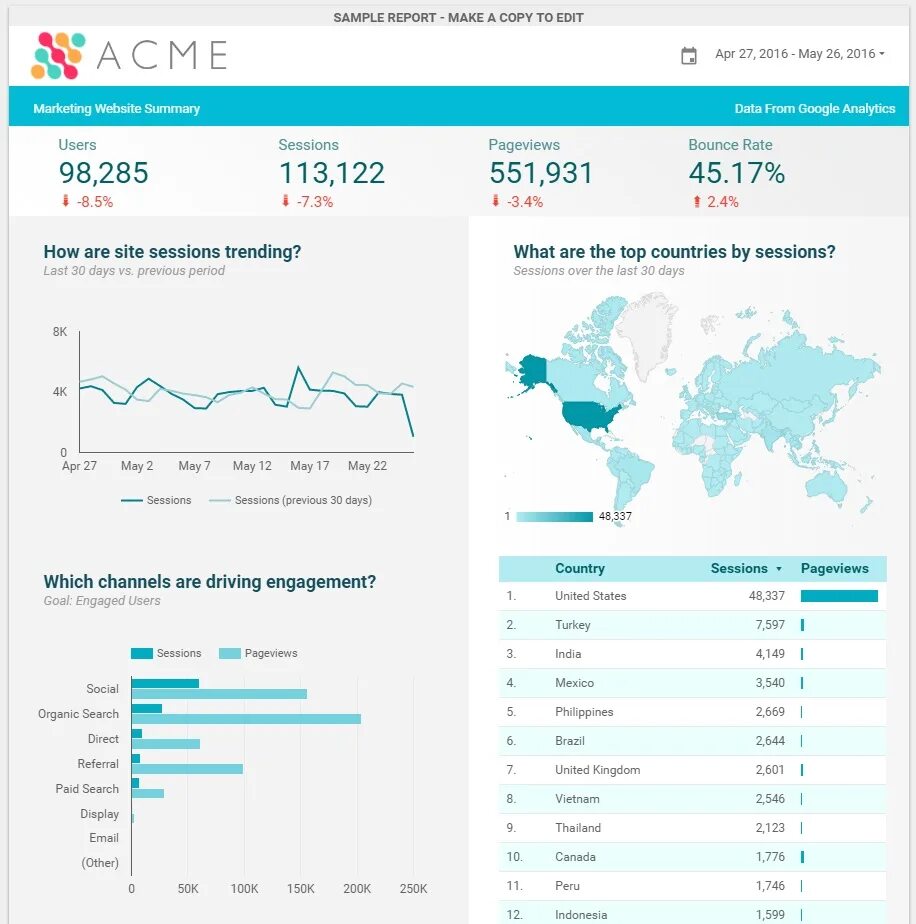Click the Turkey row in country table
Image resolution: width=916 pixels, height=924 pixels.
[693, 625]
